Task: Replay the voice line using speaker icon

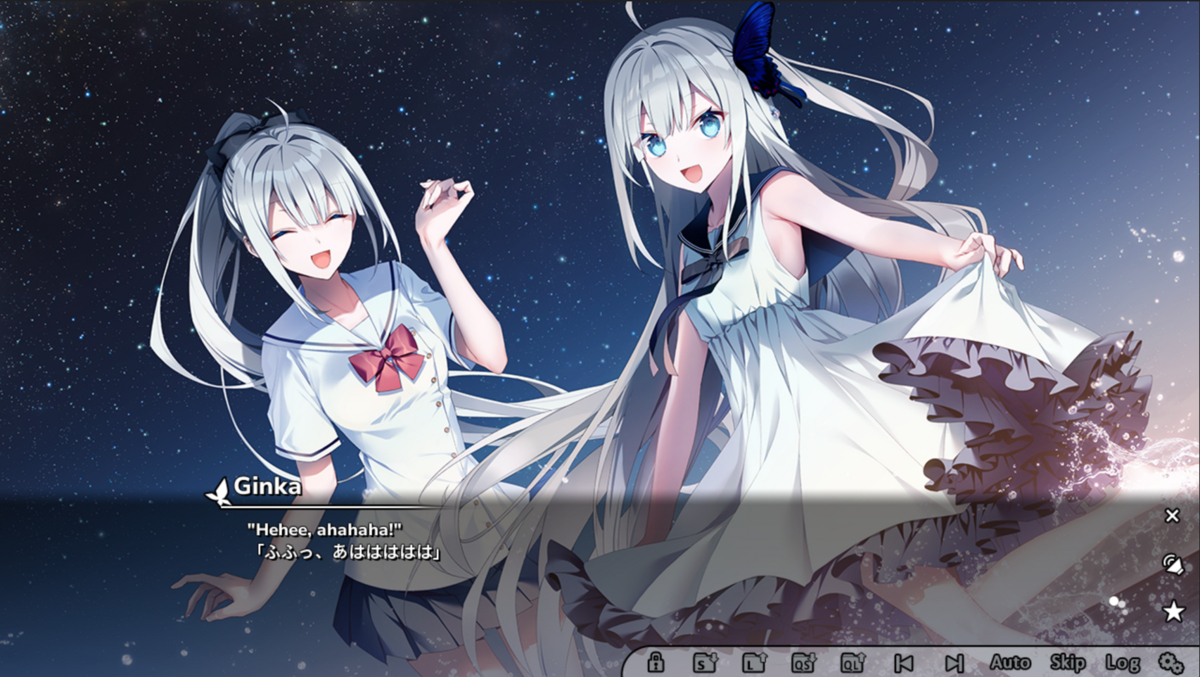Action: click(1172, 564)
